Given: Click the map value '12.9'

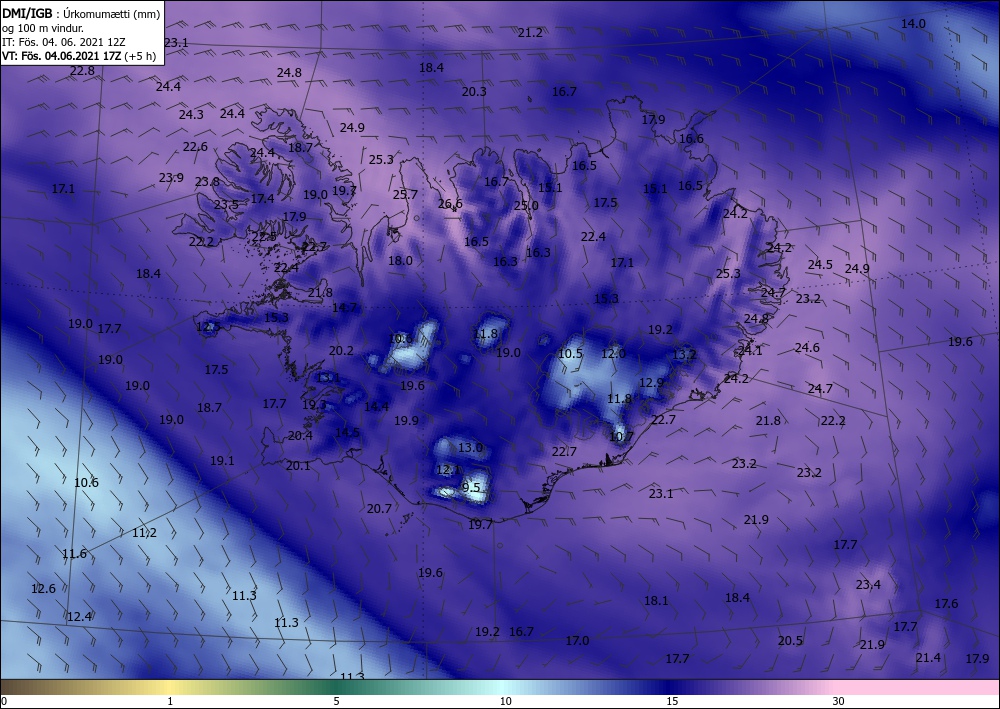Looking at the screenshot, I should pos(651,383).
